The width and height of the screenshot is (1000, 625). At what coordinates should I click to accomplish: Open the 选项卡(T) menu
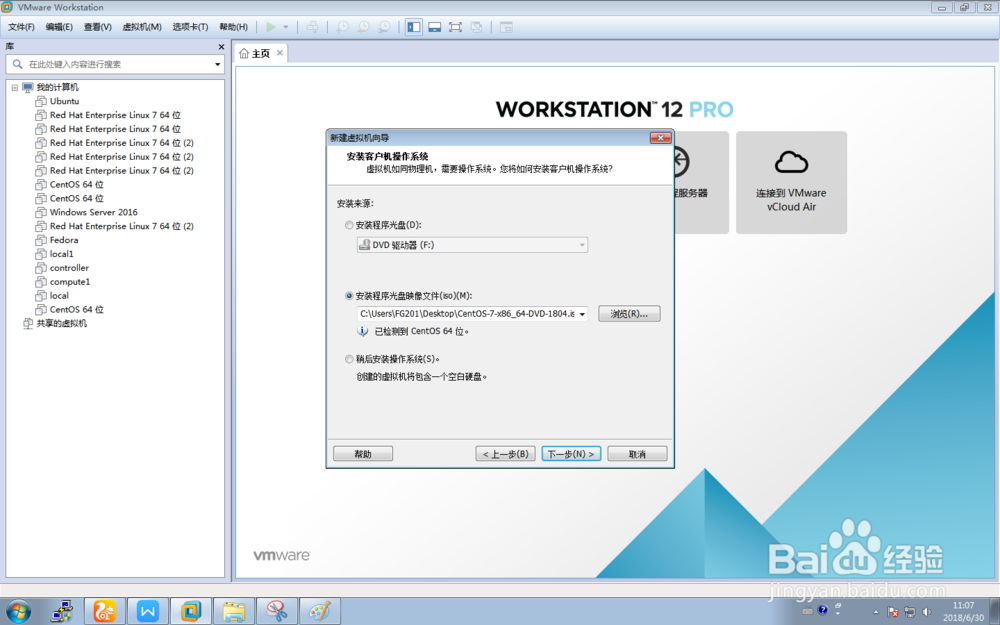(190, 27)
